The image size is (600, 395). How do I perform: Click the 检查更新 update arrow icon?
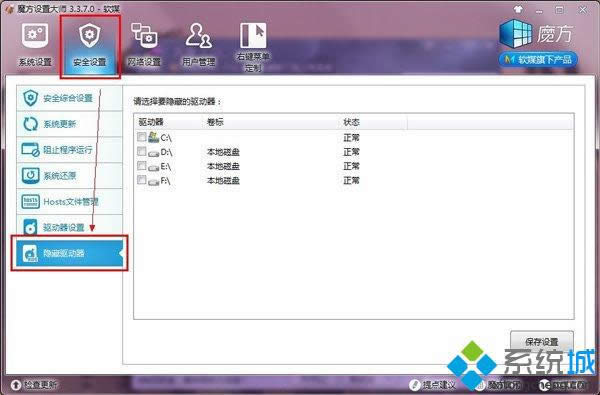(16, 384)
